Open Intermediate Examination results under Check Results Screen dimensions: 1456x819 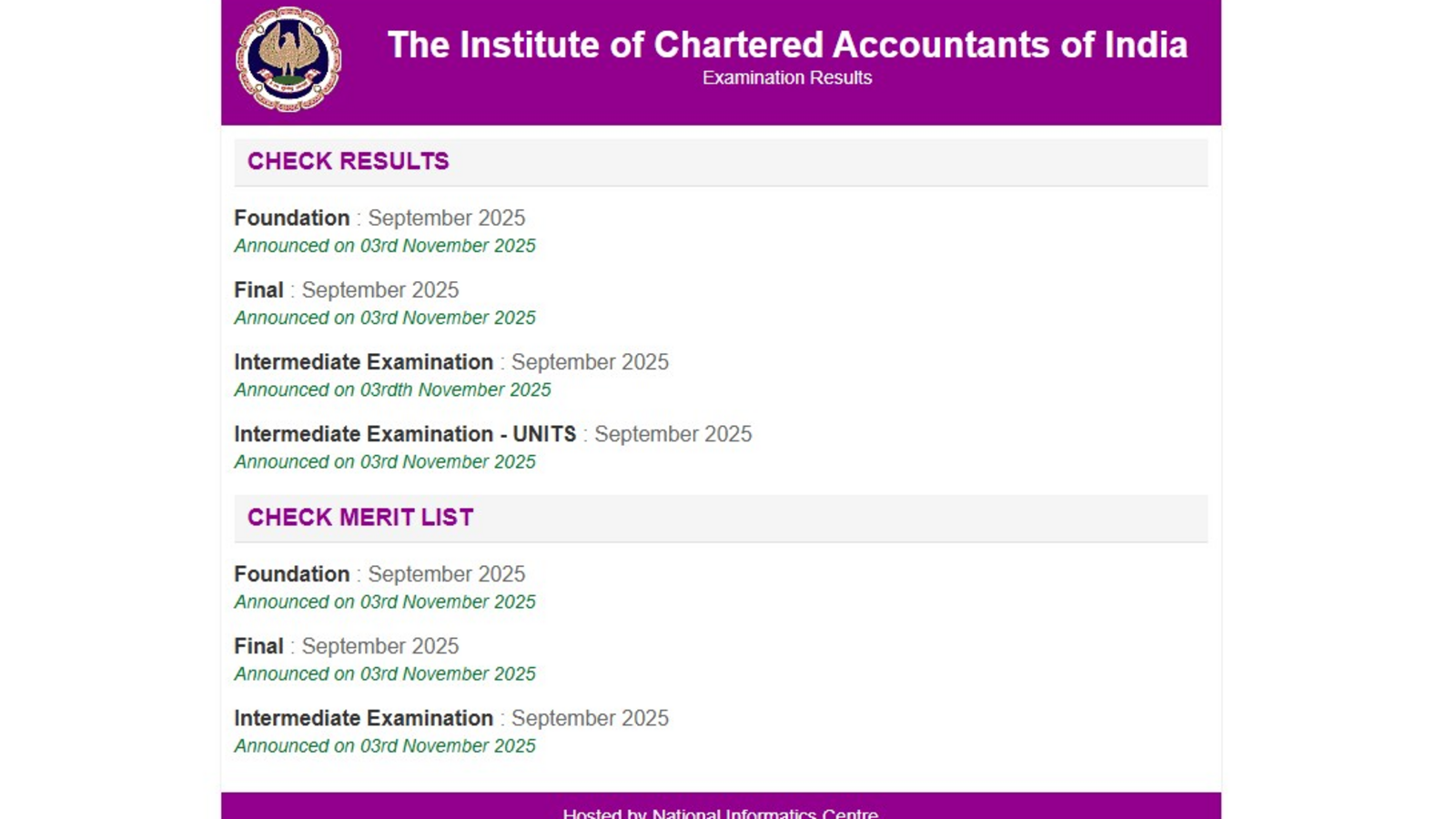451,362
